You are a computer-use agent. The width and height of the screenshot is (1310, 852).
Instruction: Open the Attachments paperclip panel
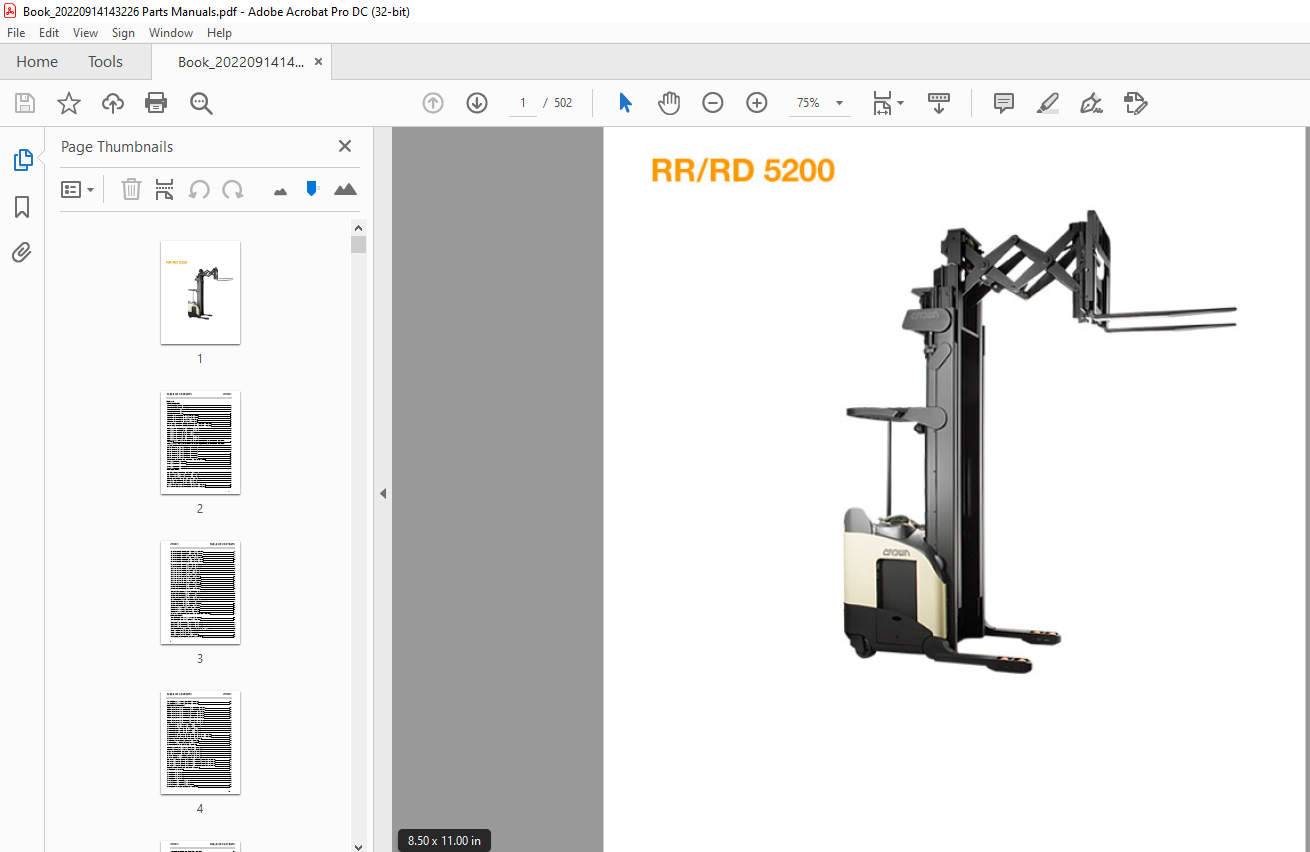[22, 252]
